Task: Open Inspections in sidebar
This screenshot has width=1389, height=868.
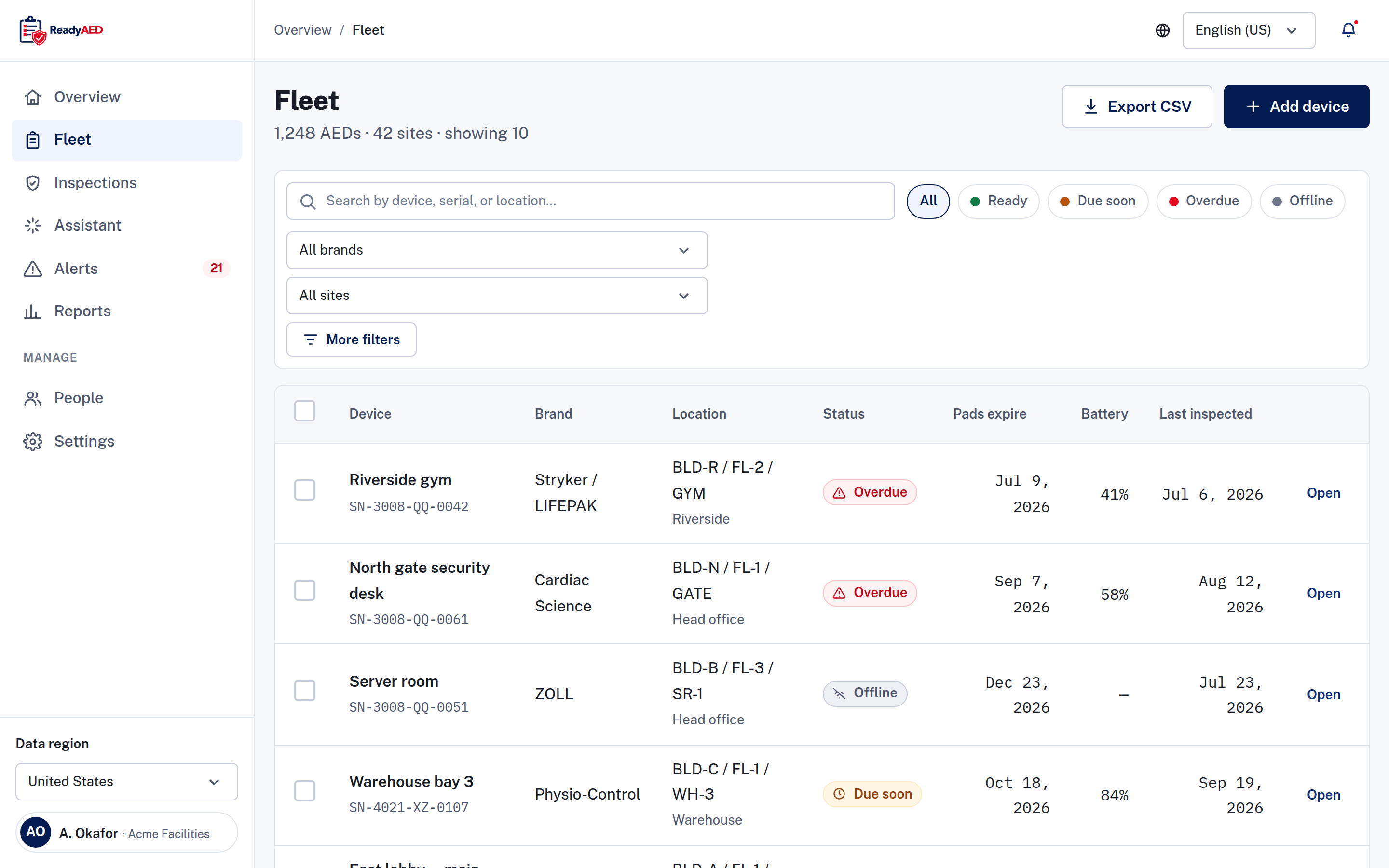Action: click(x=126, y=183)
